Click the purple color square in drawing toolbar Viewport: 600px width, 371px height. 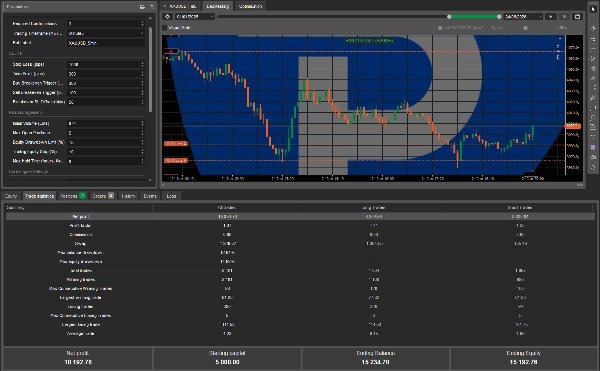tap(593, 147)
